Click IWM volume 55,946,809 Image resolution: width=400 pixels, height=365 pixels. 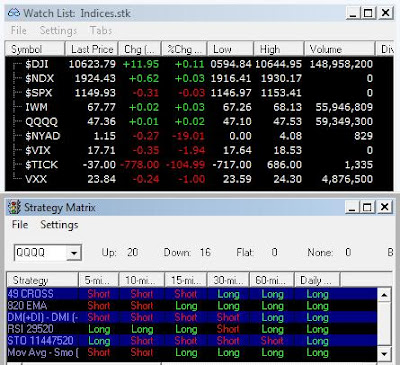[x=344, y=107]
